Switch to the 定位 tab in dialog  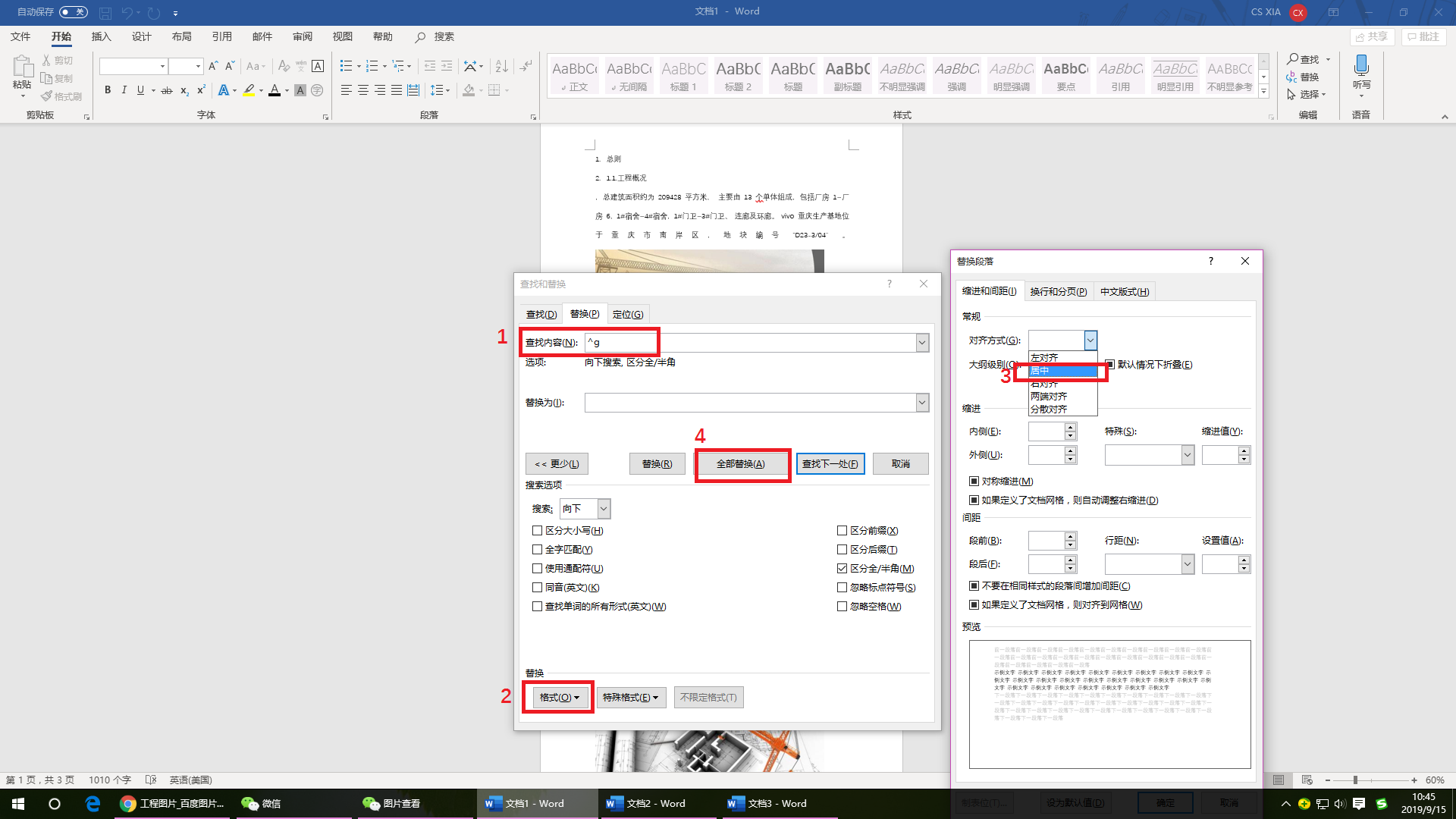[x=628, y=314]
